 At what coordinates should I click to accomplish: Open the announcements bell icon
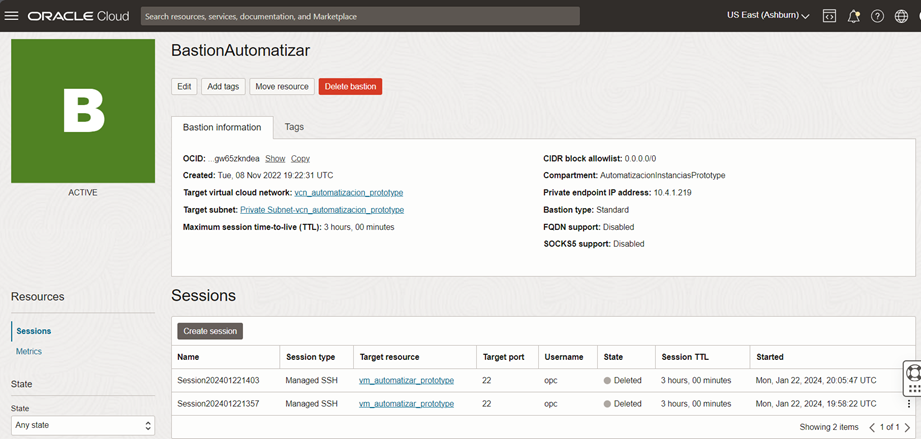853,16
